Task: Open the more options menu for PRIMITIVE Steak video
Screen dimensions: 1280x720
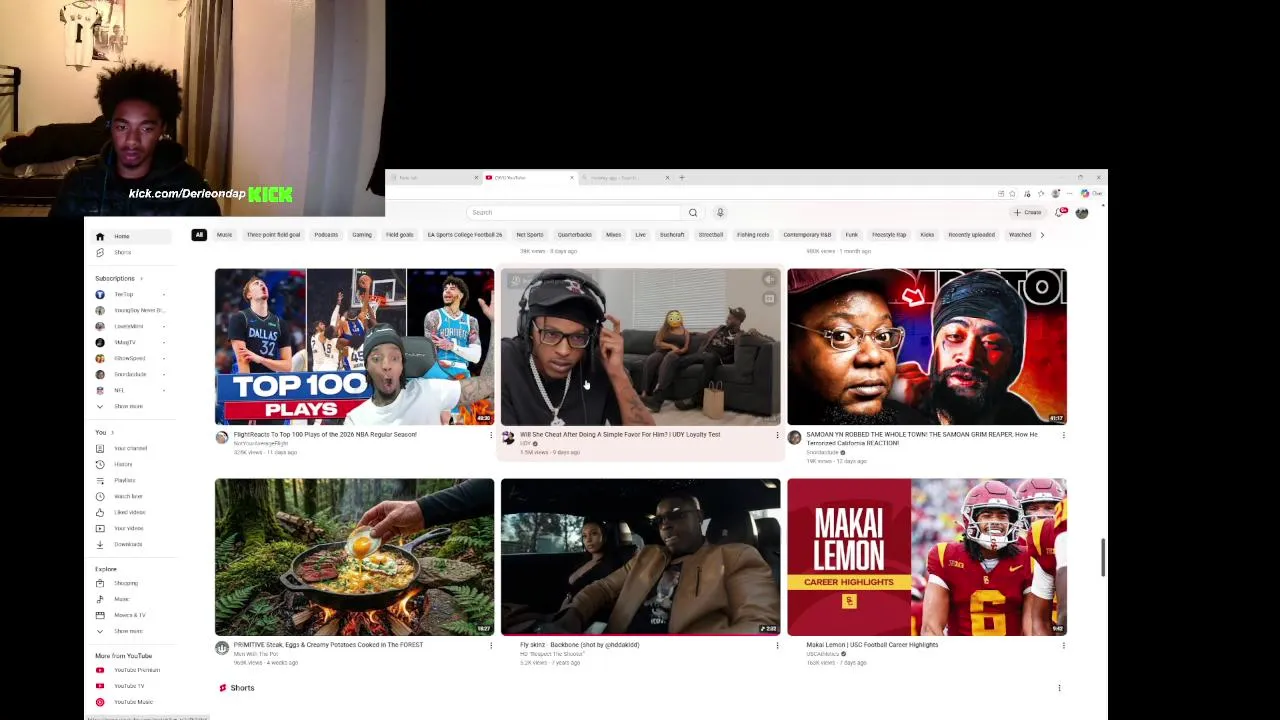Action: tap(491, 645)
